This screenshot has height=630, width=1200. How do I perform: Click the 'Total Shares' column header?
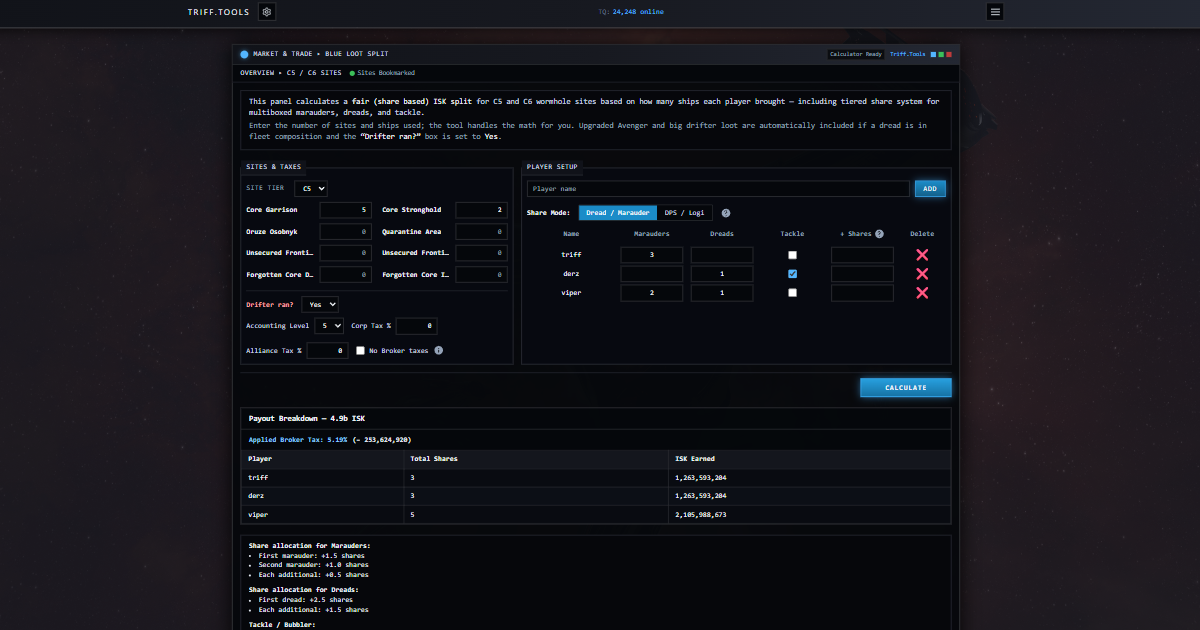(433, 459)
